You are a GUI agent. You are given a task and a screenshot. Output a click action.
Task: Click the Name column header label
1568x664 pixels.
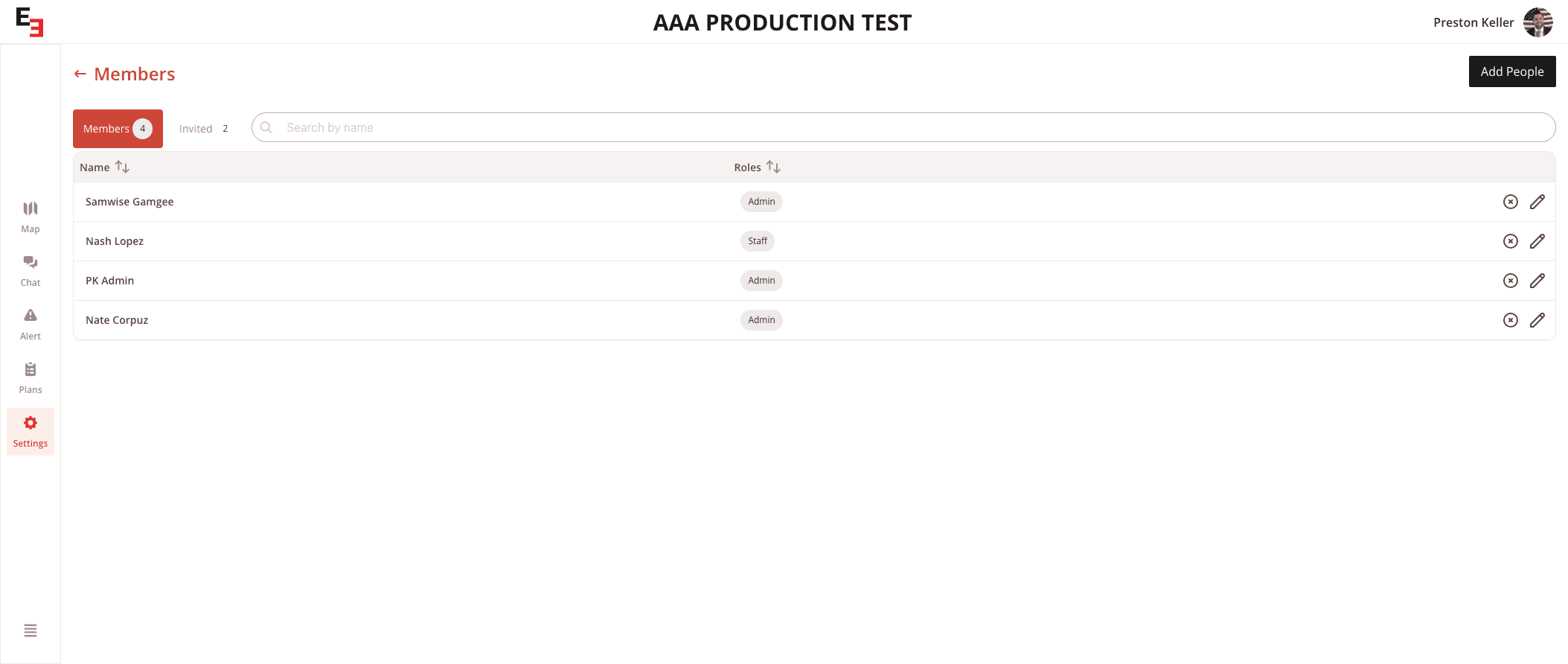95,167
